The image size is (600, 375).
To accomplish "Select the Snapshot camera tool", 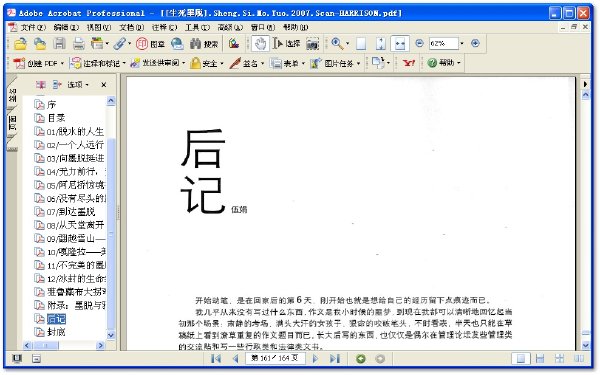I will point(313,44).
